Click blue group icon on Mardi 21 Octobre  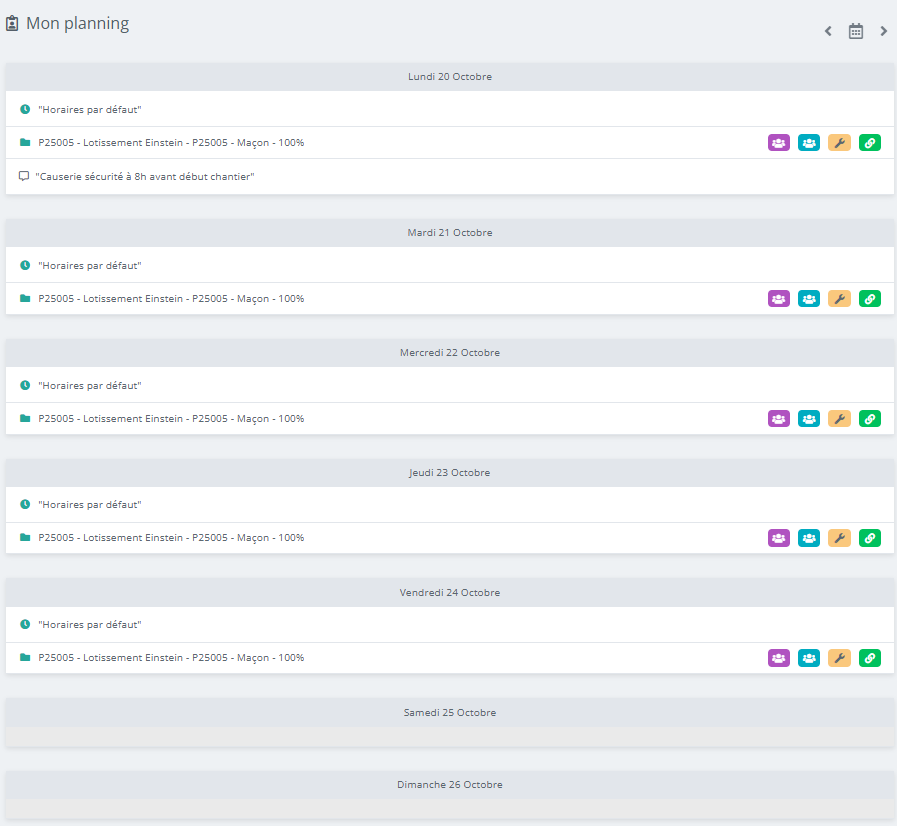tap(809, 299)
